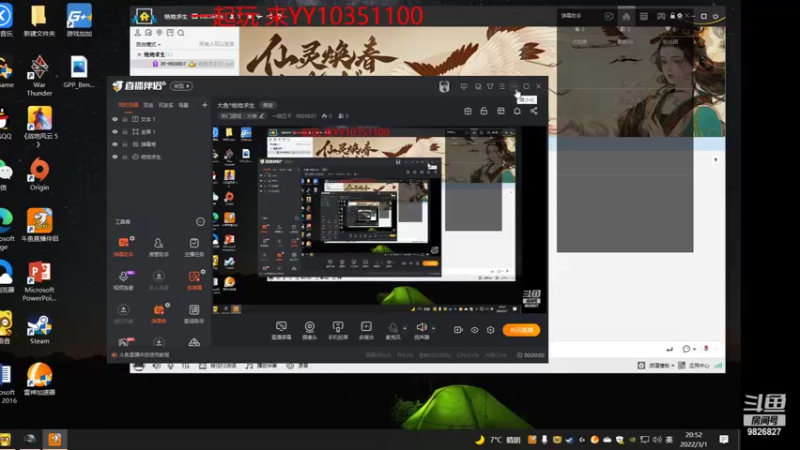Viewport: 800px width, 450px height.
Task: Lock the 弹幕秀 layer
Action: (125, 144)
